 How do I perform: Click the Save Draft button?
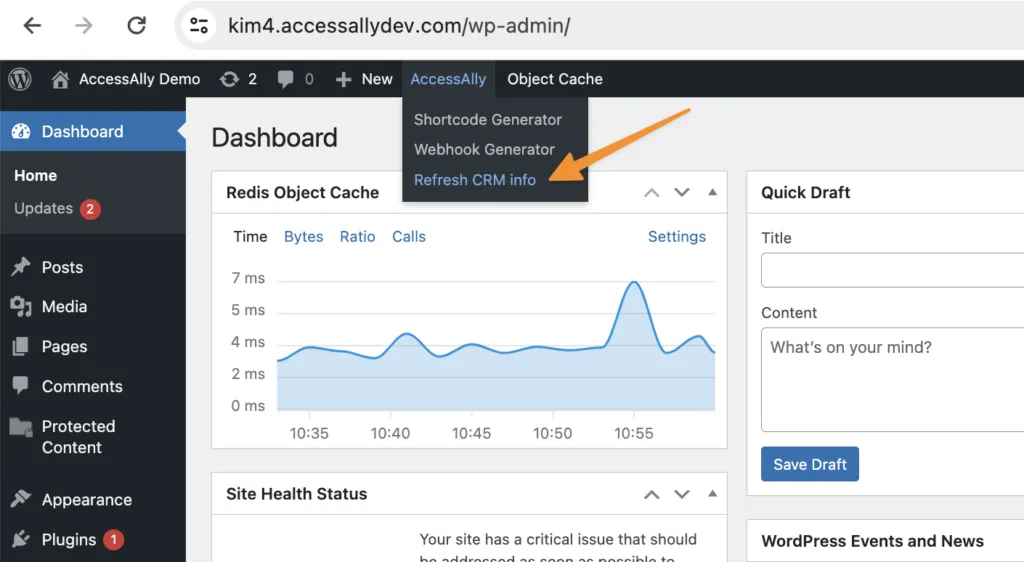click(810, 464)
